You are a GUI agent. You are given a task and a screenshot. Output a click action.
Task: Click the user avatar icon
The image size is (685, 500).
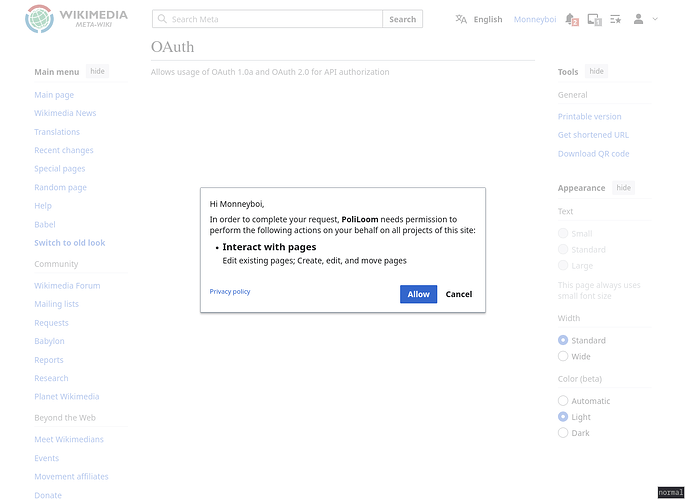pyautogui.click(x=639, y=19)
